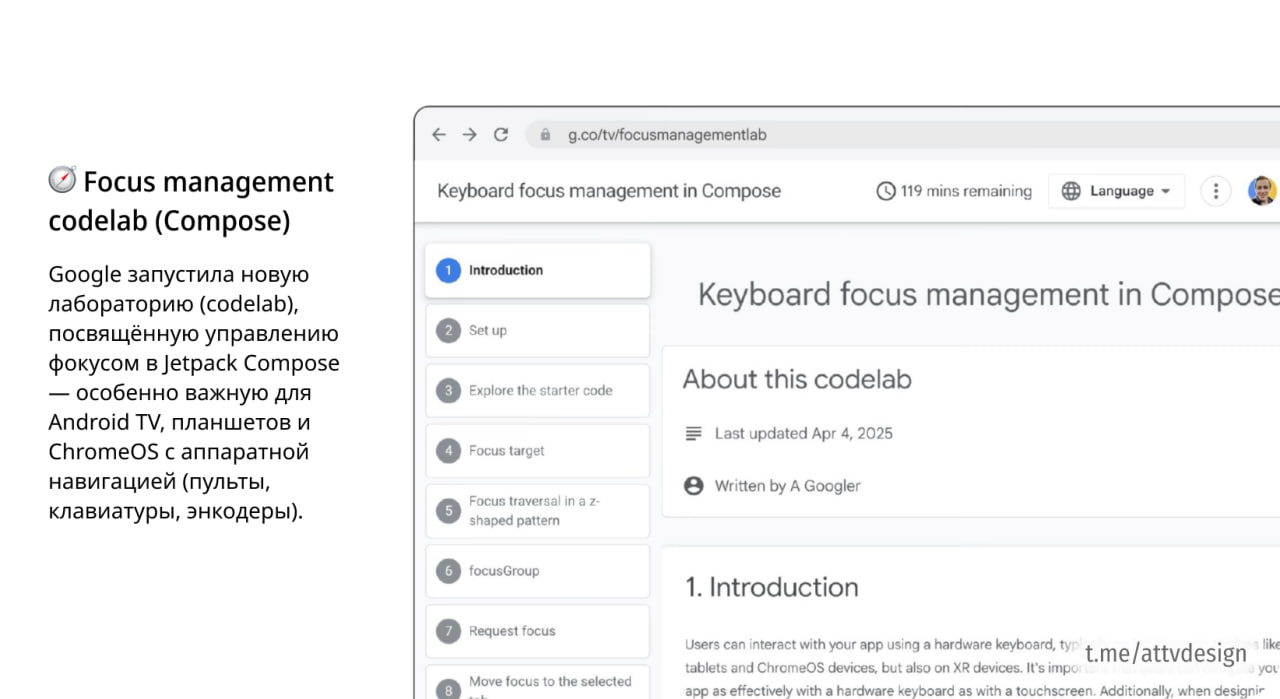Open the Language dropdown
The height and width of the screenshot is (699, 1280).
pyautogui.click(x=1116, y=191)
